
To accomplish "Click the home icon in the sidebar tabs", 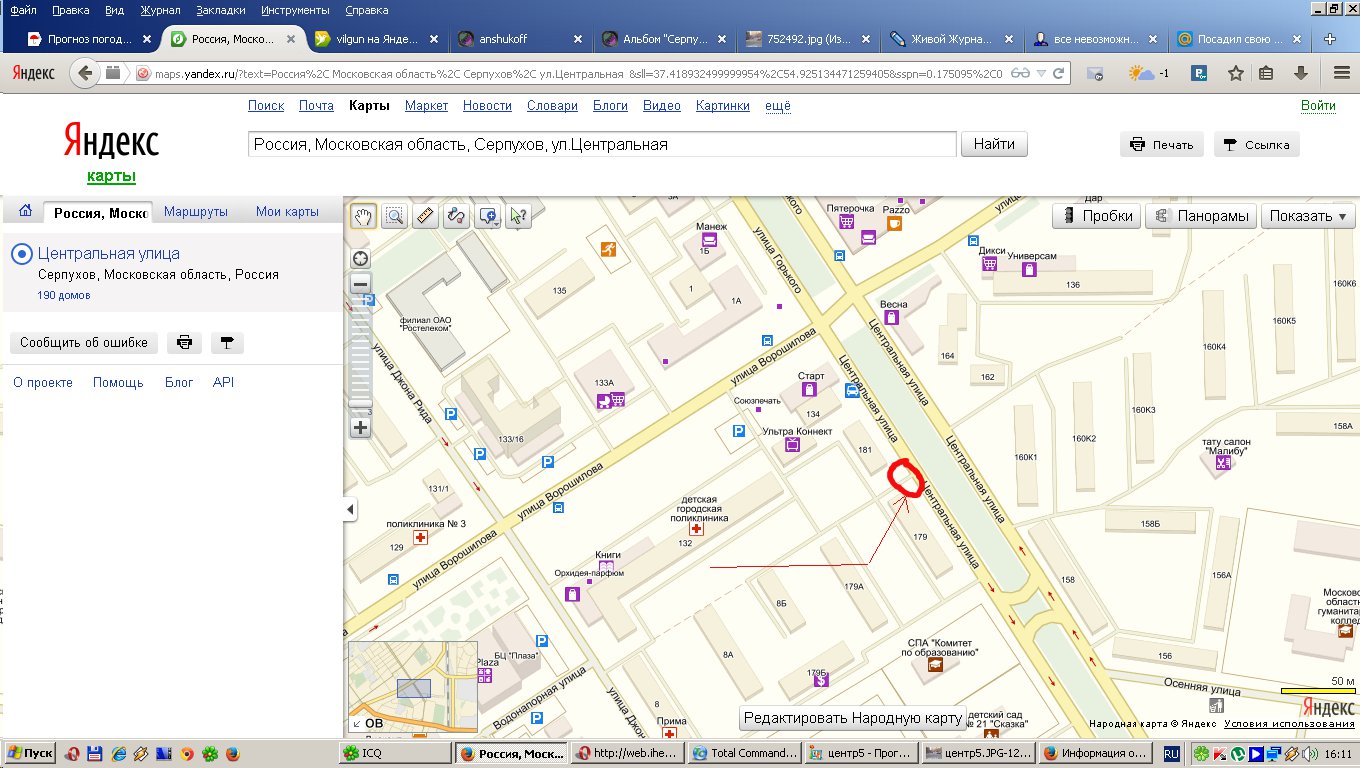I will tap(25, 211).
